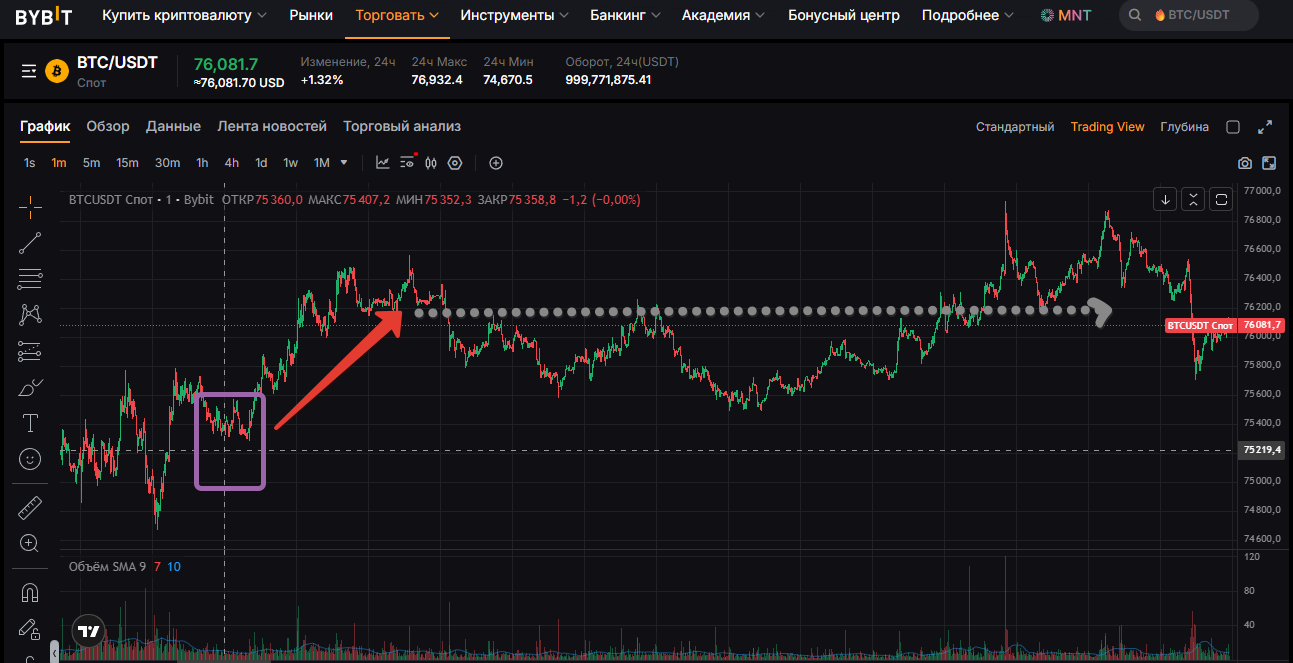Open display settings icon with red dot
This screenshot has width=1293, height=663.
pyautogui.click(x=407, y=162)
